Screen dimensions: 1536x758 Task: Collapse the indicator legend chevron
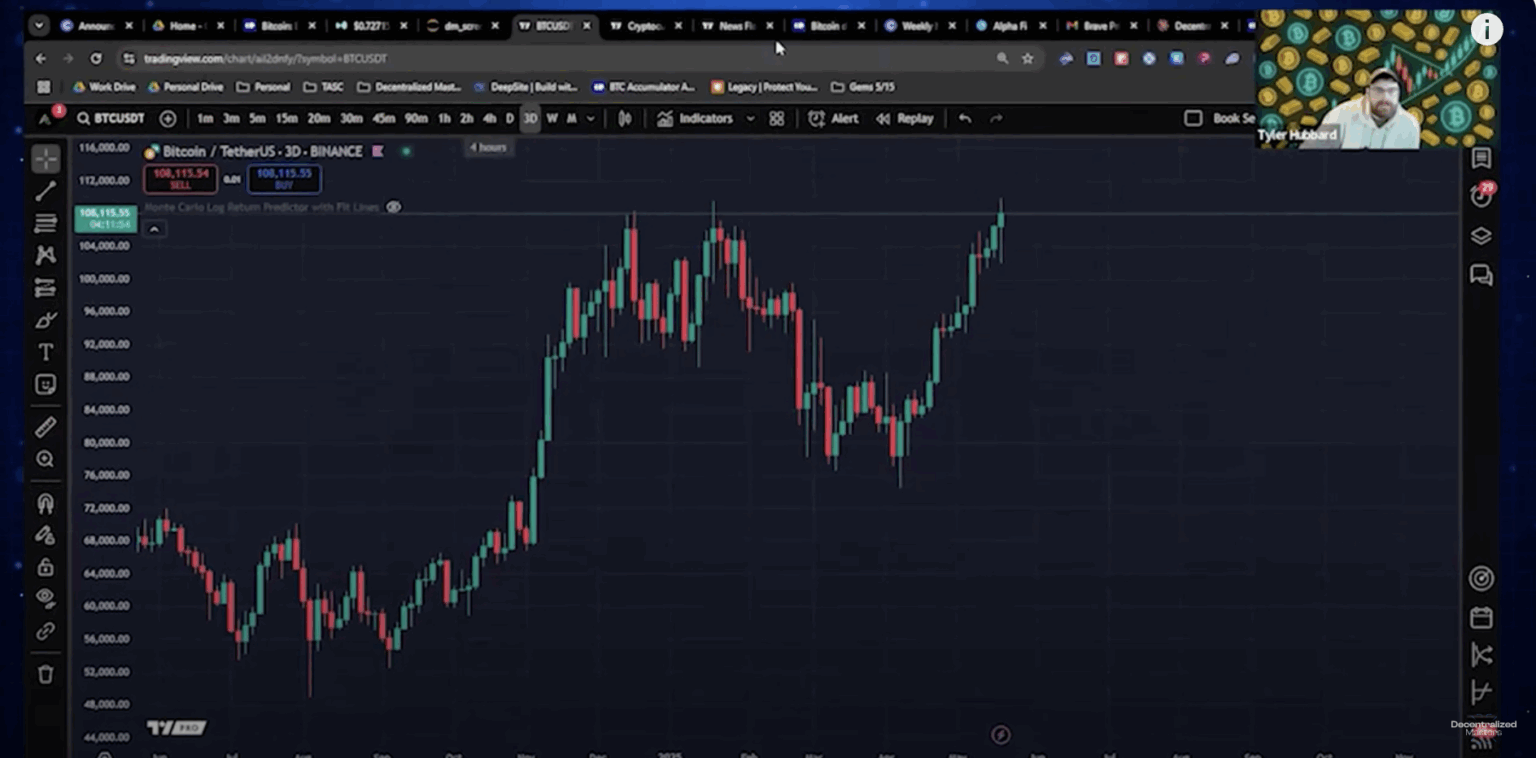coord(154,229)
